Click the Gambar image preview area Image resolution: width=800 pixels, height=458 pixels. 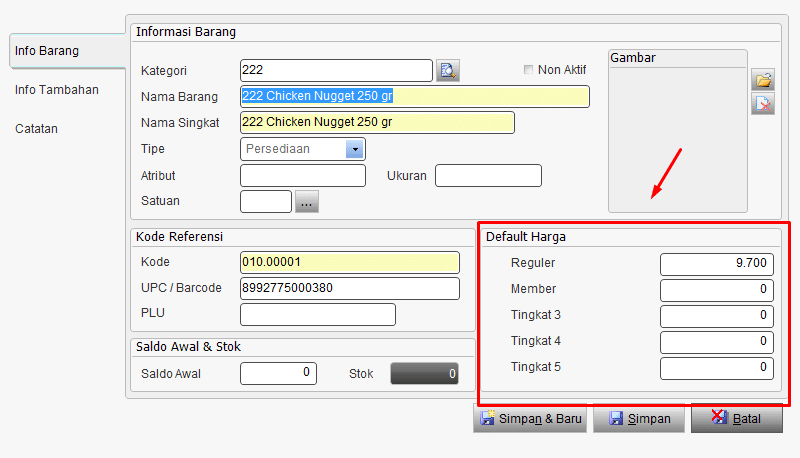677,140
